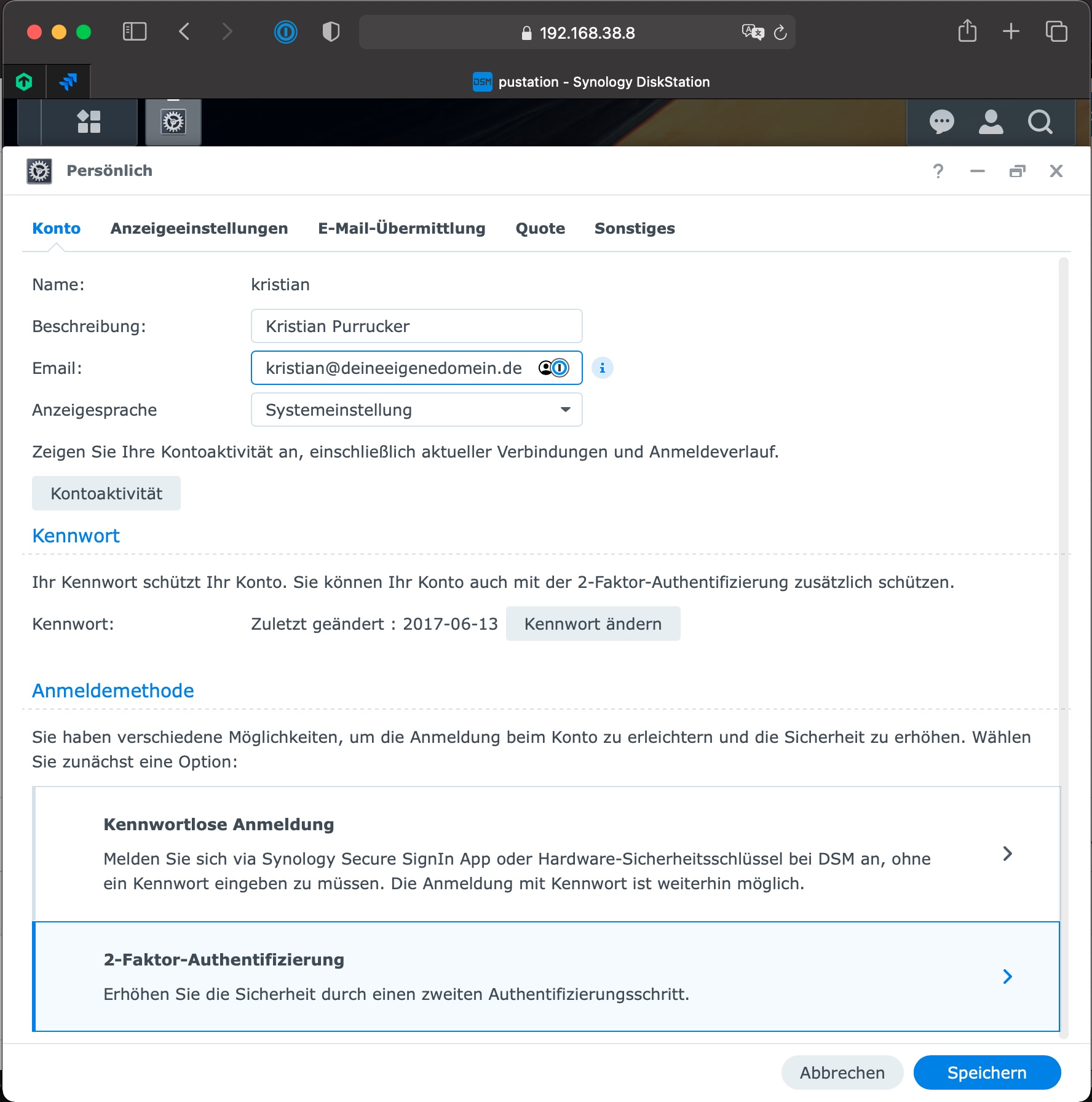Open the DSM main menu grid icon

[89, 122]
